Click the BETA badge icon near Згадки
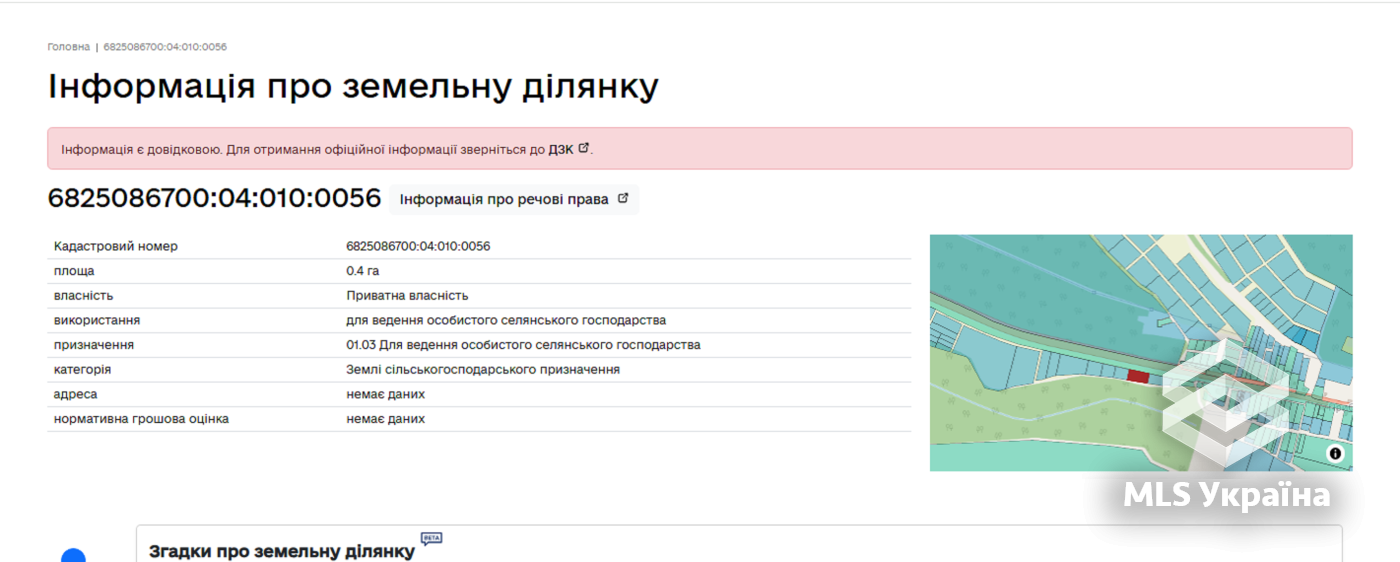This screenshot has width=1400, height=562. [431, 538]
